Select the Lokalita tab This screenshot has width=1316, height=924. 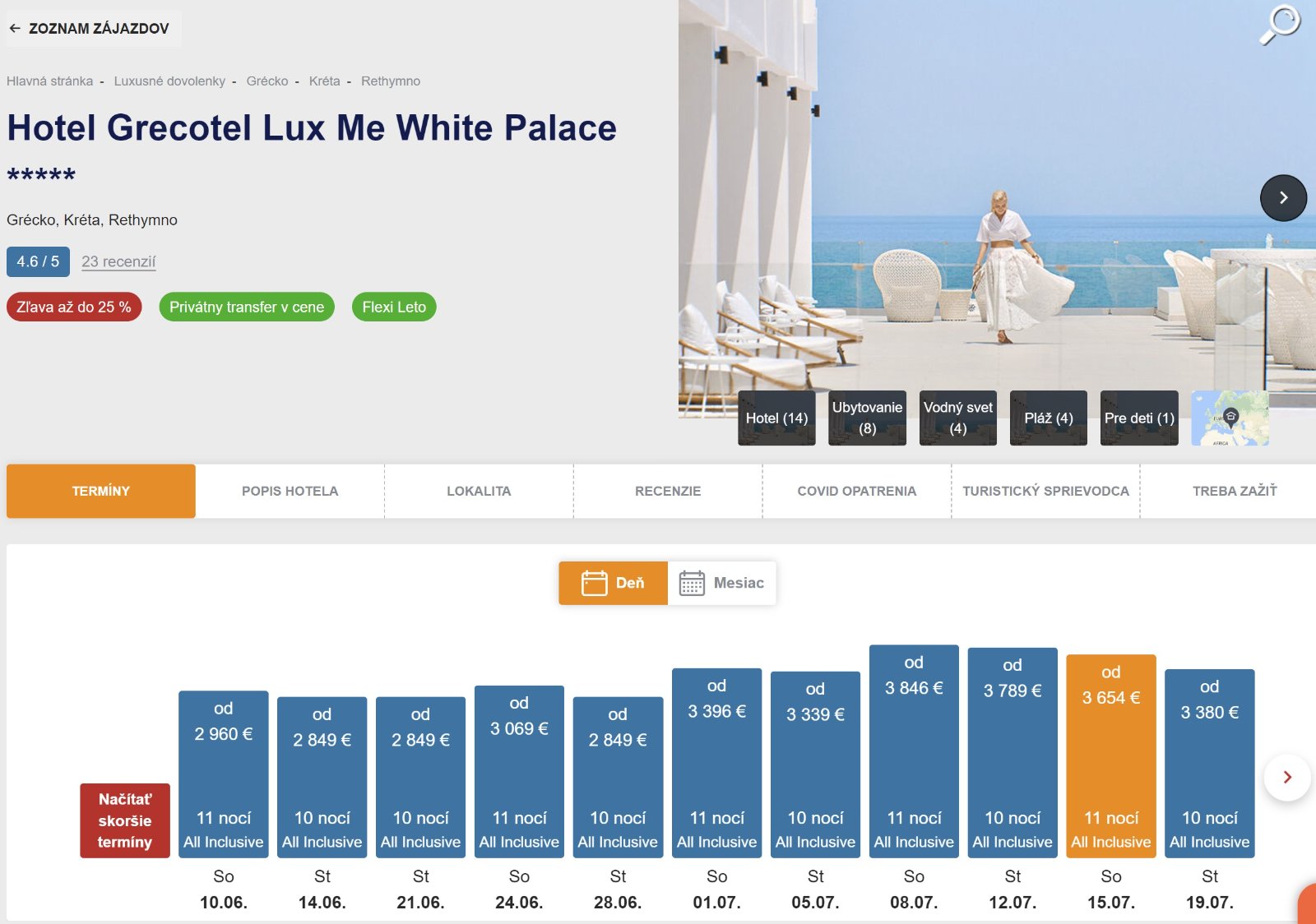pyautogui.click(x=479, y=491)
